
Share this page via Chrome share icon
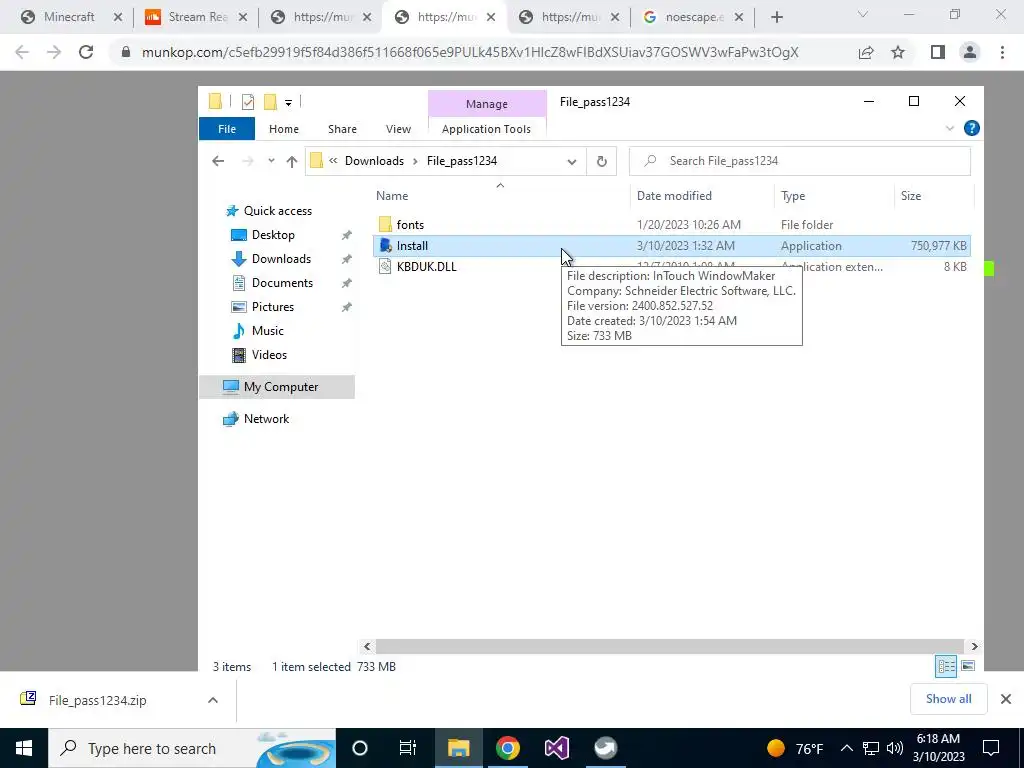866,53
